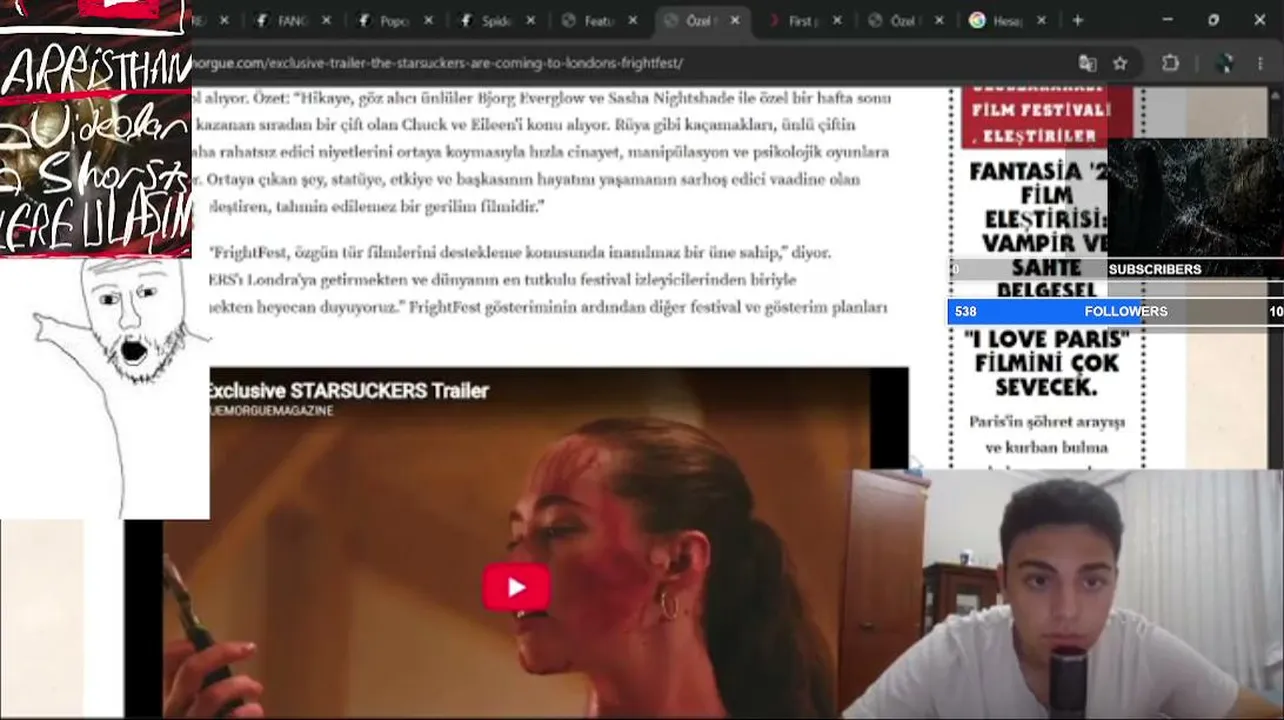Open the Chrome profile avatar
The height and width of the screenshot is (720, 1284).
pyautogui.click(x=1223, y=63)
